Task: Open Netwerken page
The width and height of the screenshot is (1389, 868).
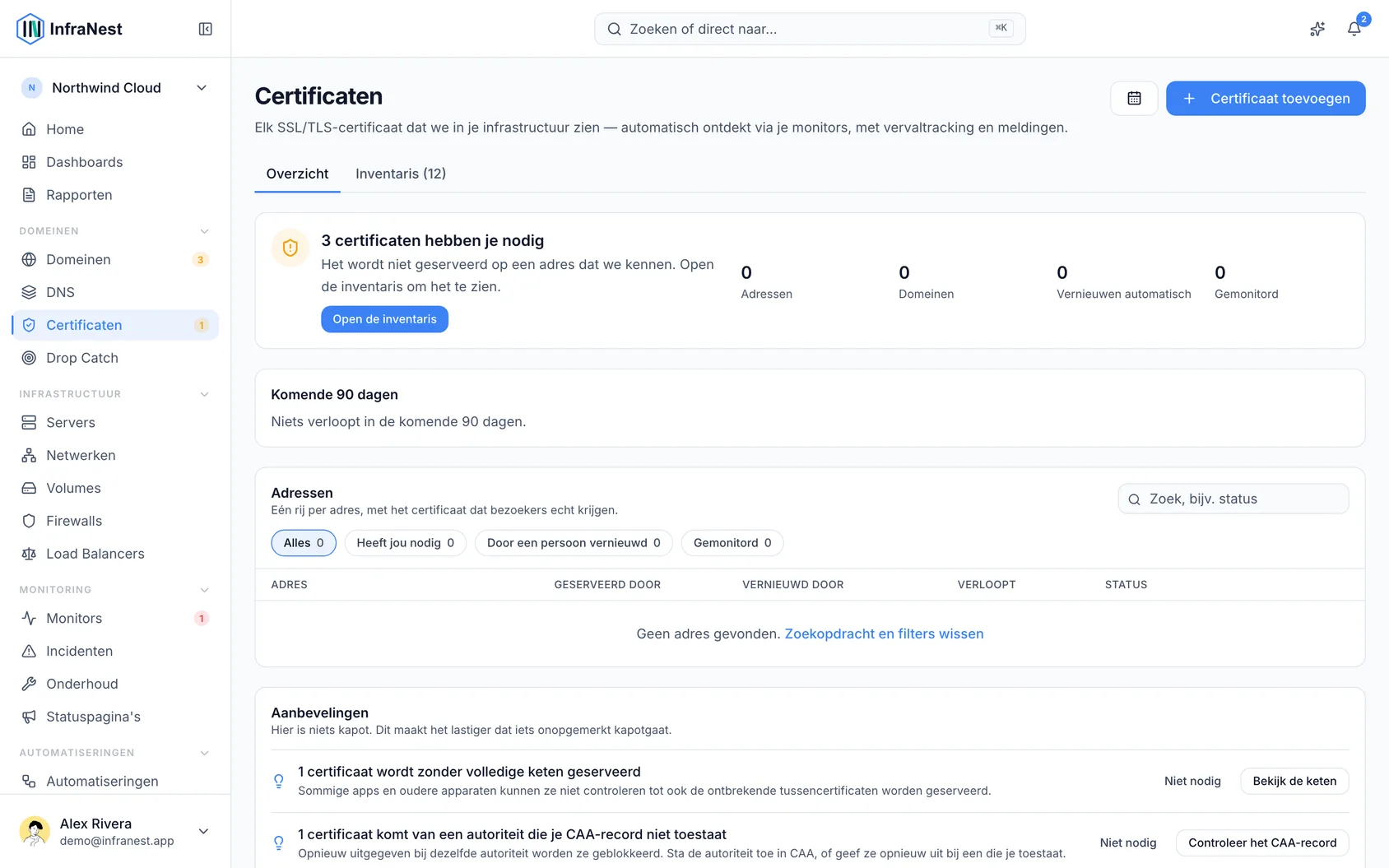Action: [115, 455]
